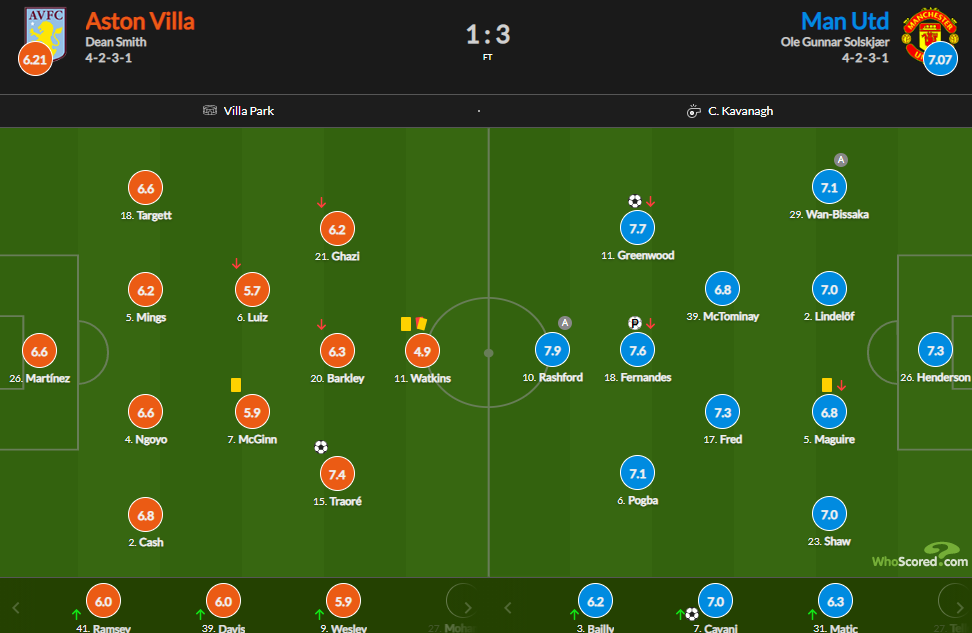This screenshot has height=633, width=972.
Task: Click substitute Cavani's 7.0 rating bubble
Action: [715, 601]
